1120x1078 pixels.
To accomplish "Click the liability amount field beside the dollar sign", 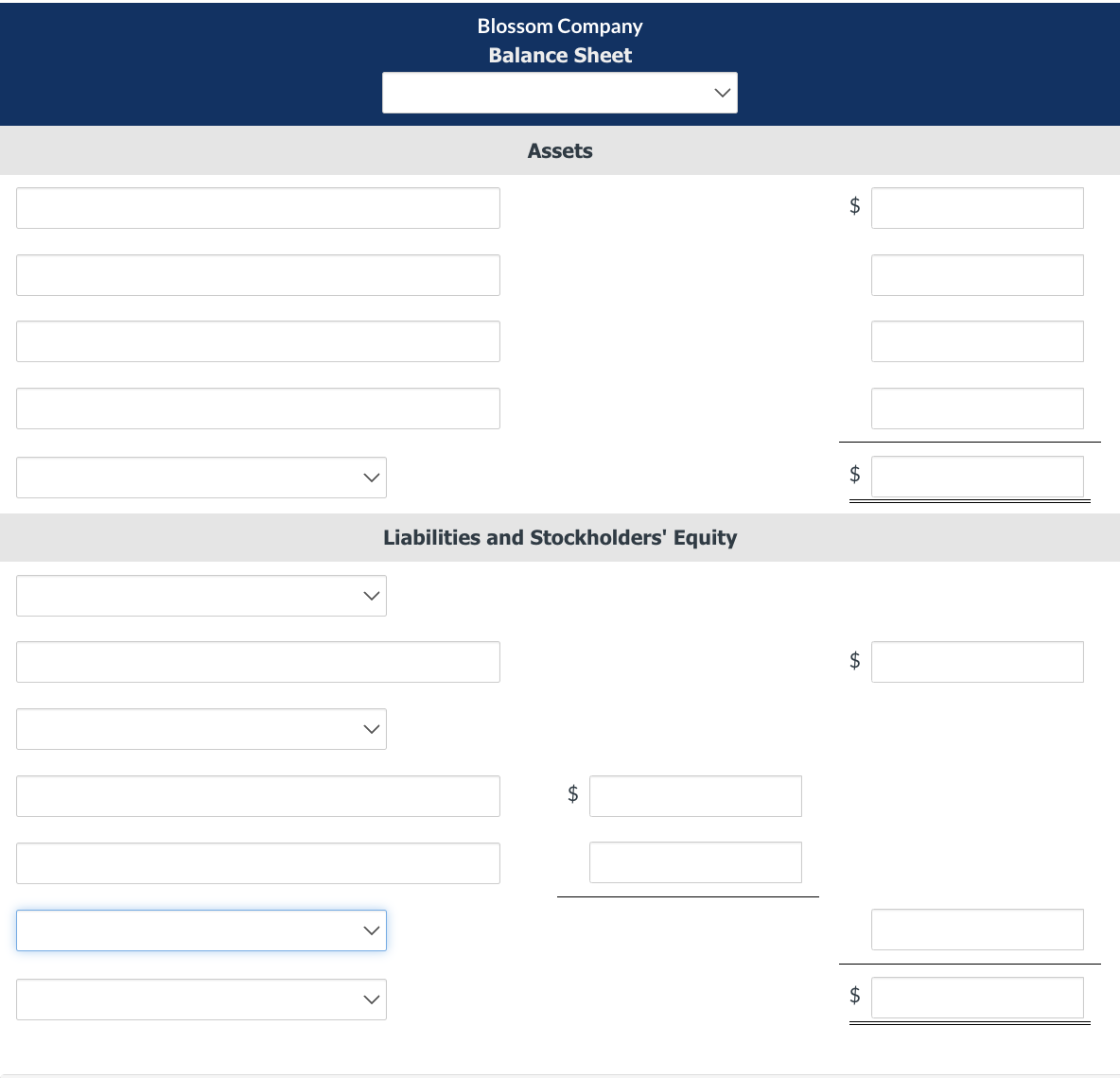I will tap(977, 662).
